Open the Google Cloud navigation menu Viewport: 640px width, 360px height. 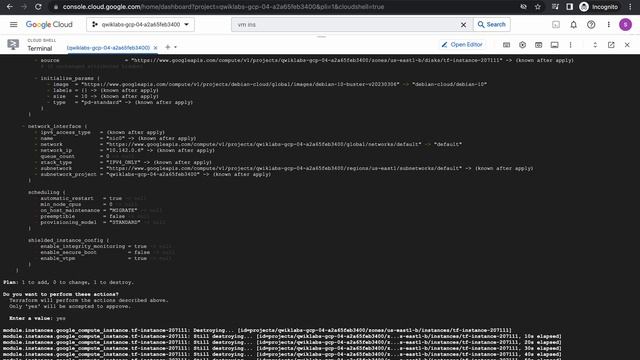coord(13,24)
